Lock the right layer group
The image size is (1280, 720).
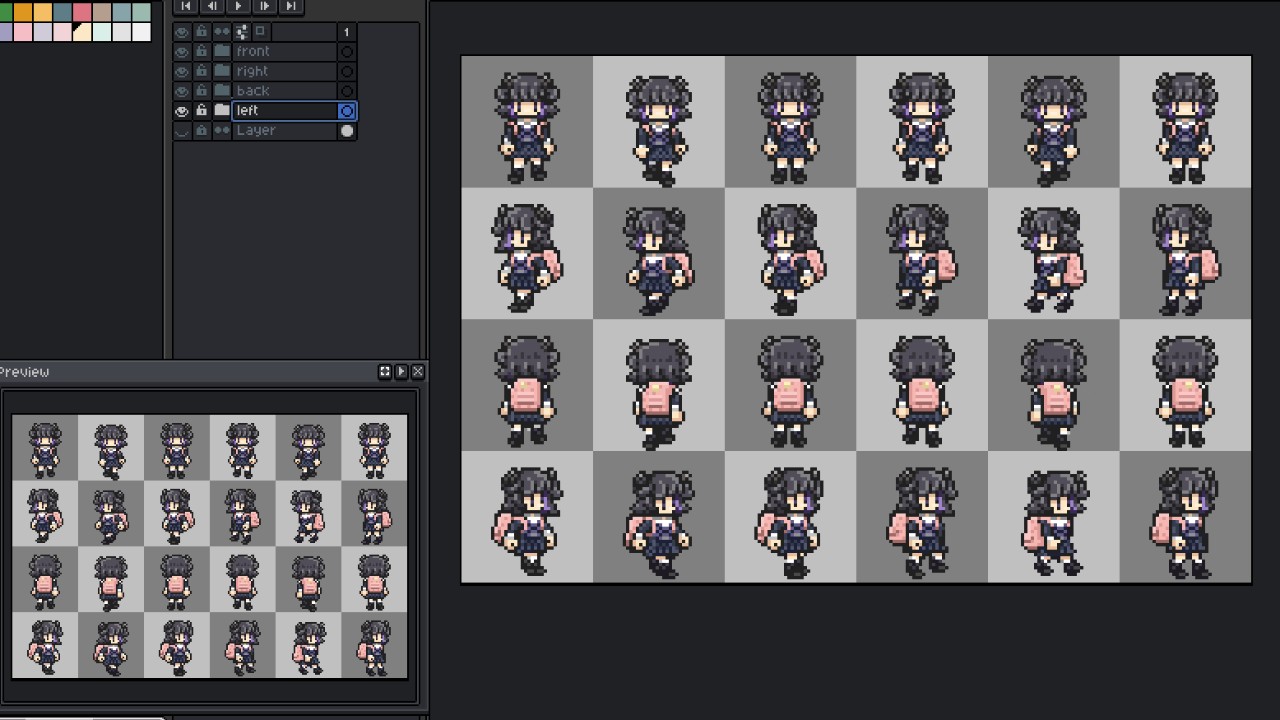201,72
